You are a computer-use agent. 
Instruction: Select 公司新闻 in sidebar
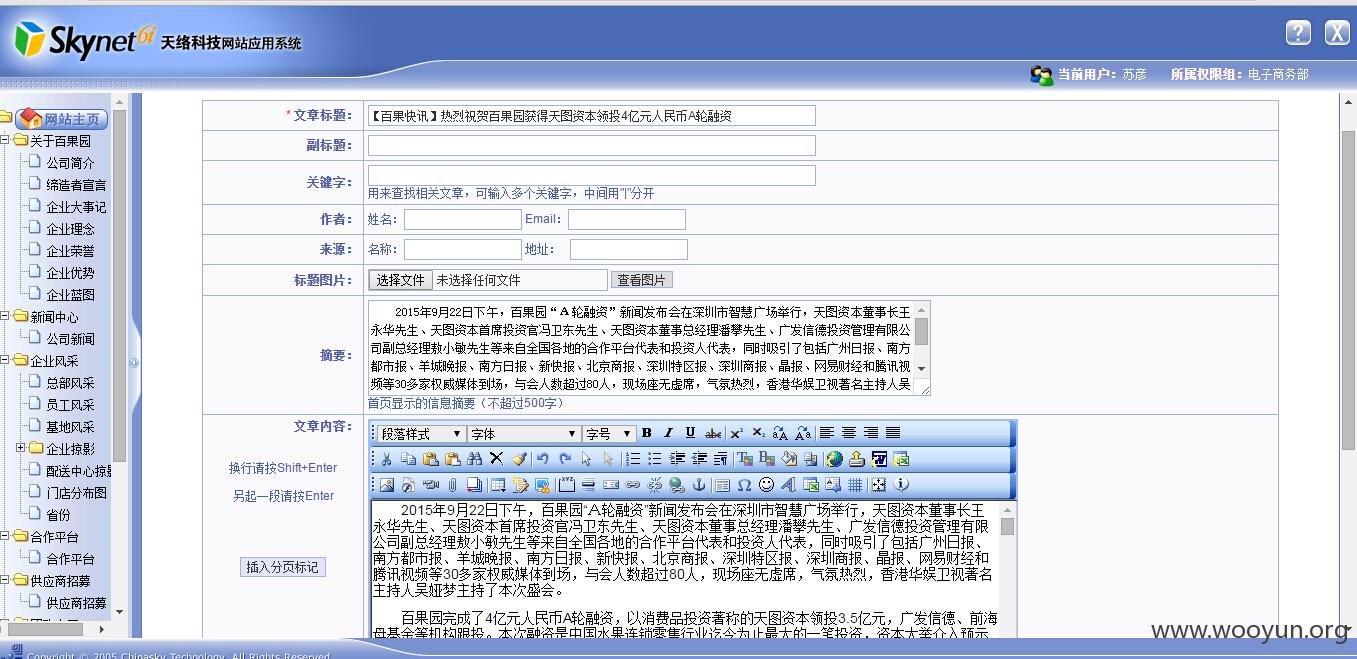point(70,339)
